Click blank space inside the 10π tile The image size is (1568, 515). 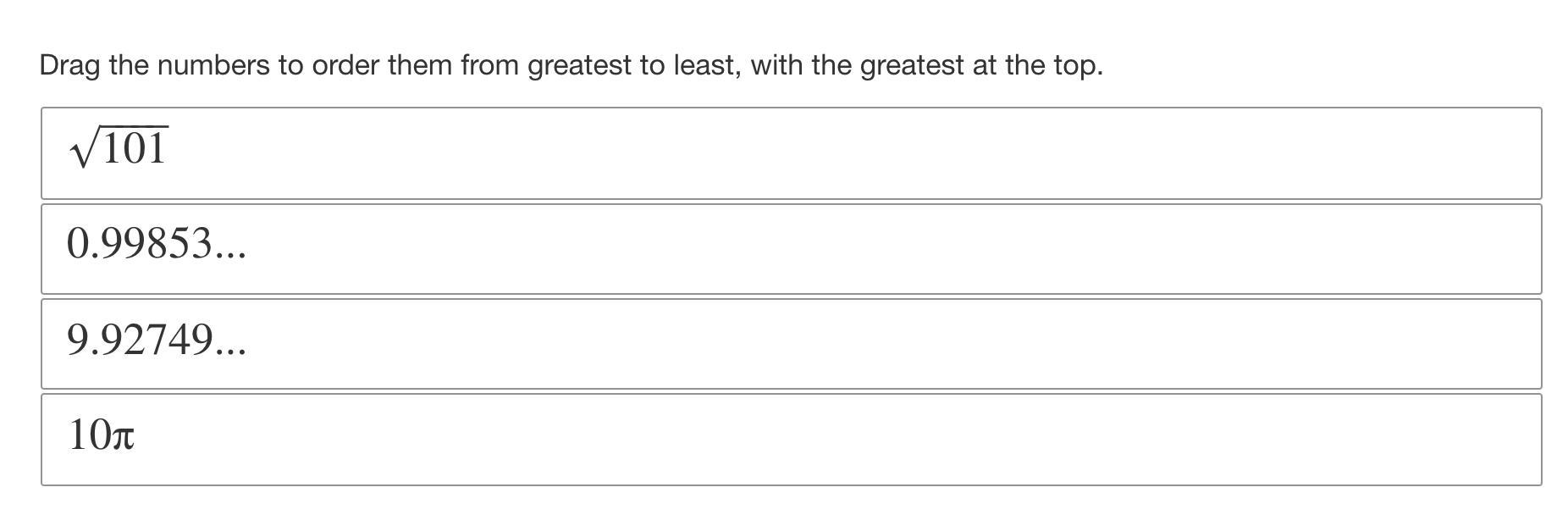[x=847, y=440]
